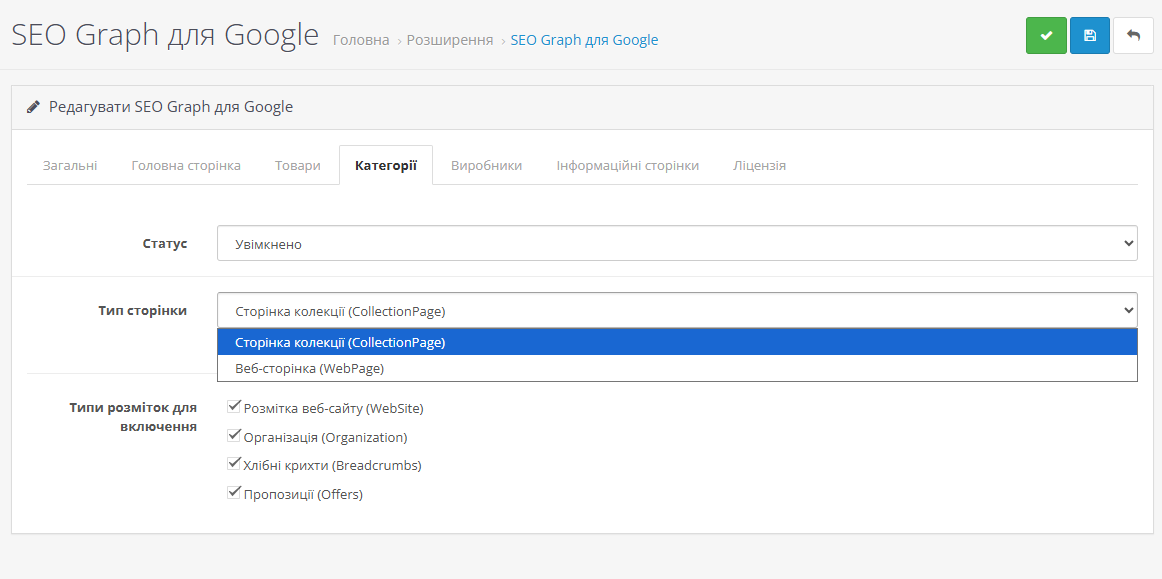This screenshot has height=579, width=1162.
Task: Toggle the WebSite markup checkbox
Action: click(x=234, y=407)
